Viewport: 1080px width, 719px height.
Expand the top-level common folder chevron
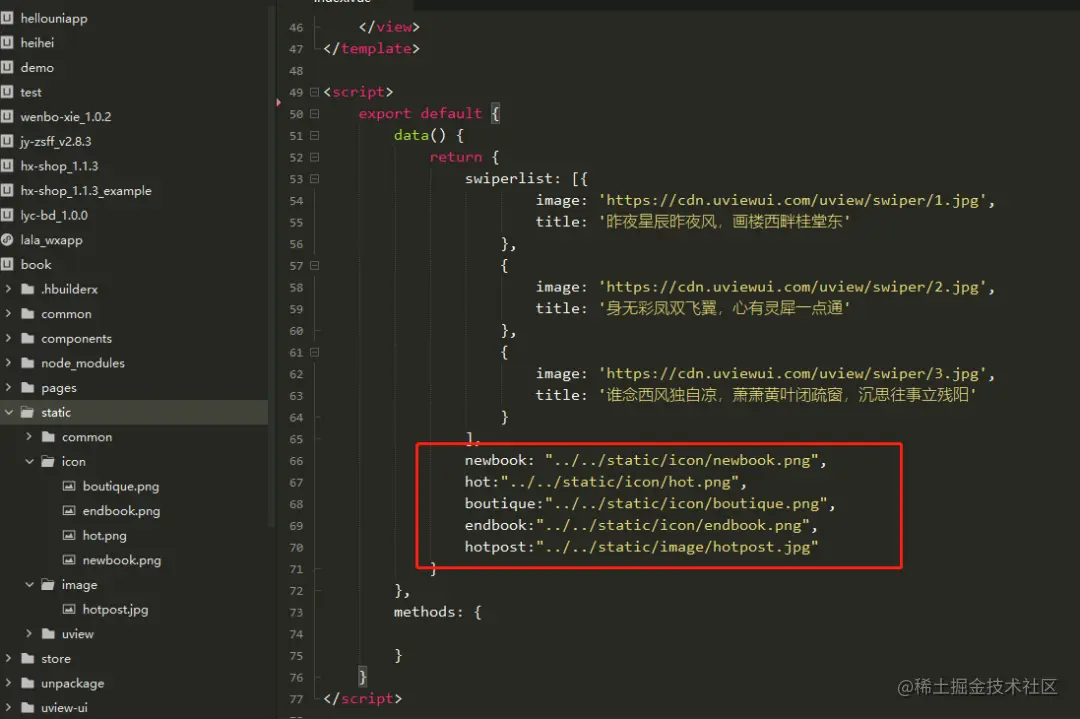point(8,313)
